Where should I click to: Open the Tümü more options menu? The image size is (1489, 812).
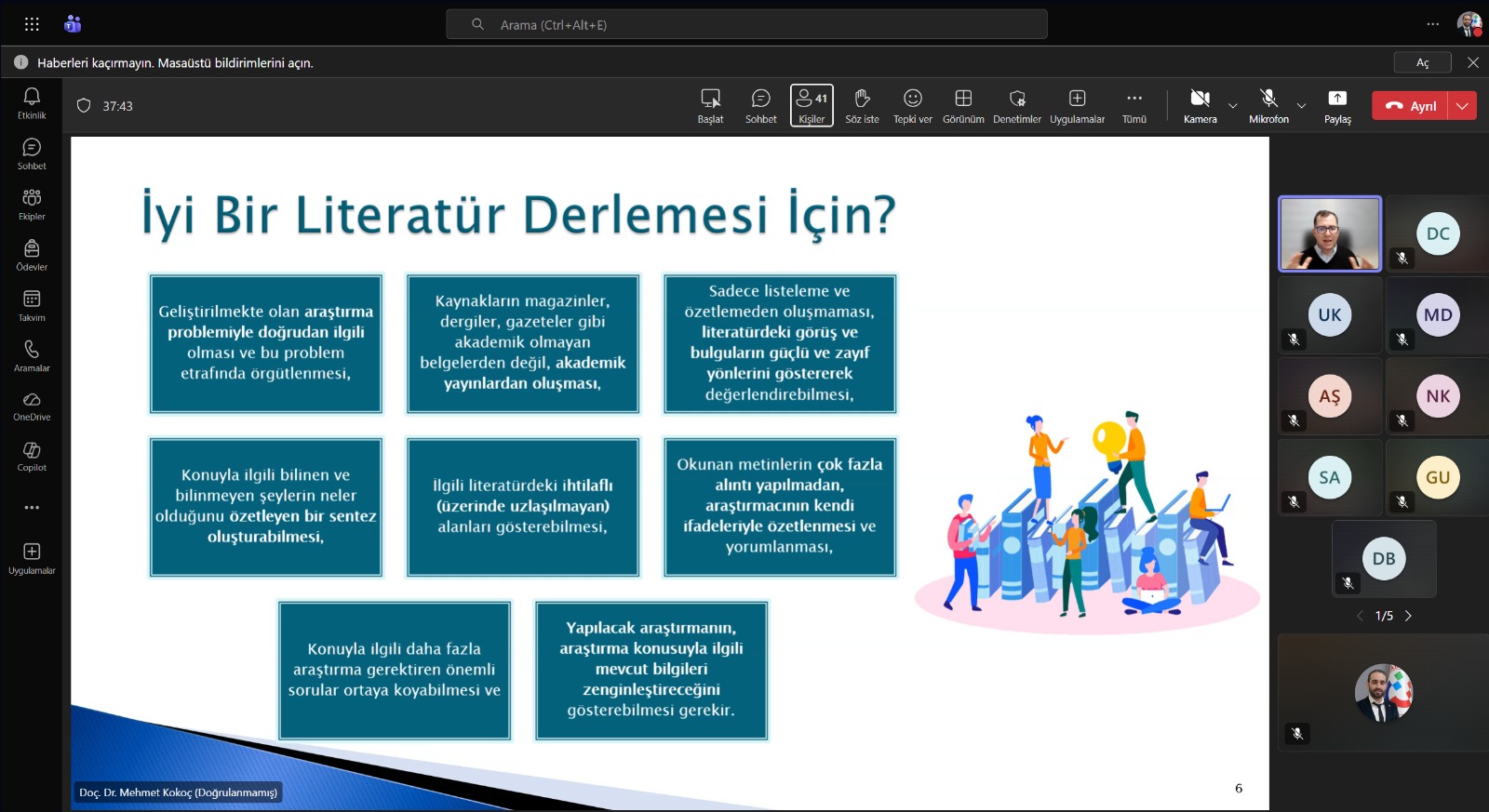[1134, 105]
